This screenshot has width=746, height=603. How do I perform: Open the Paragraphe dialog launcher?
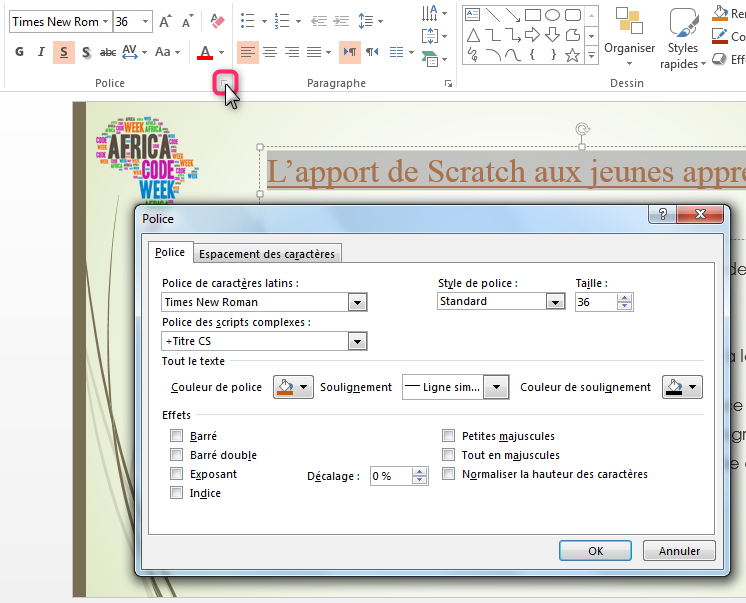(448, 84)
